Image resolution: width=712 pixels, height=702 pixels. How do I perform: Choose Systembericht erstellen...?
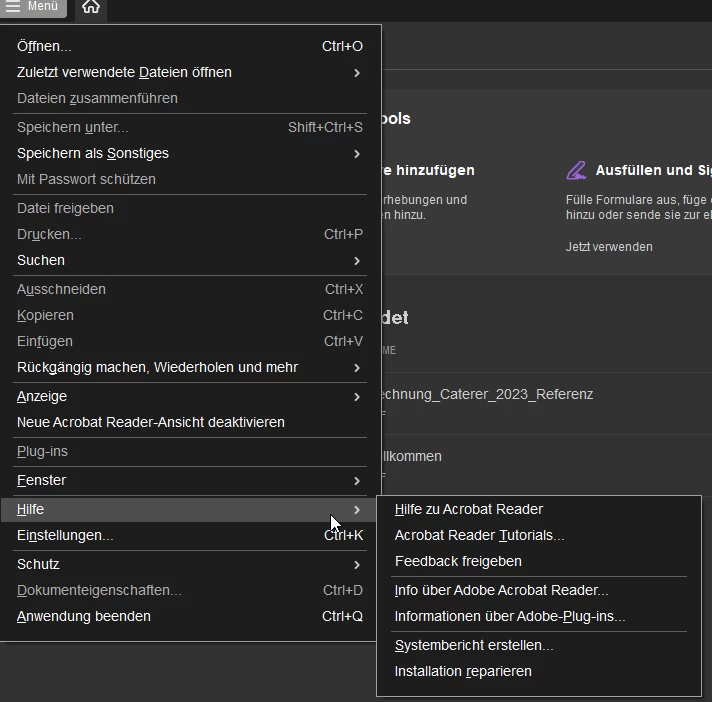pos(539,645)
